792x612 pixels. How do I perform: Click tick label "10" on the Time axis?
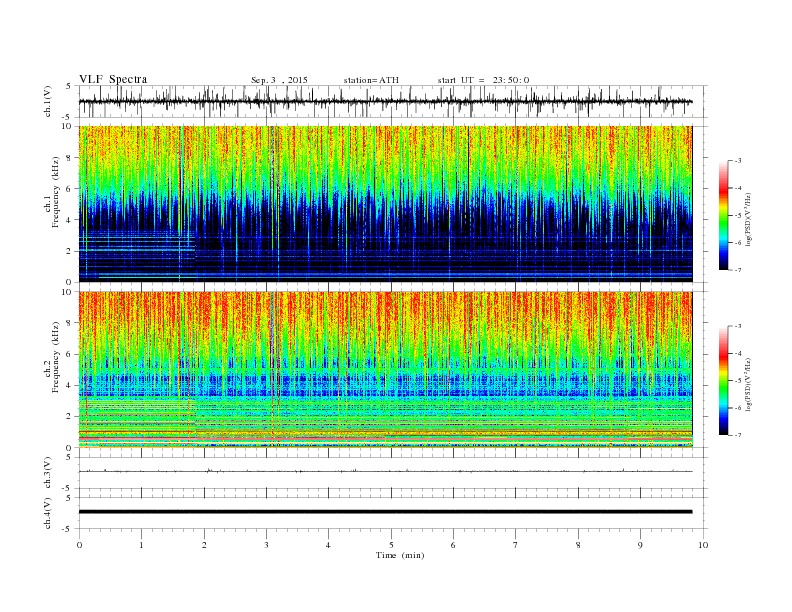tap(703, 545)
